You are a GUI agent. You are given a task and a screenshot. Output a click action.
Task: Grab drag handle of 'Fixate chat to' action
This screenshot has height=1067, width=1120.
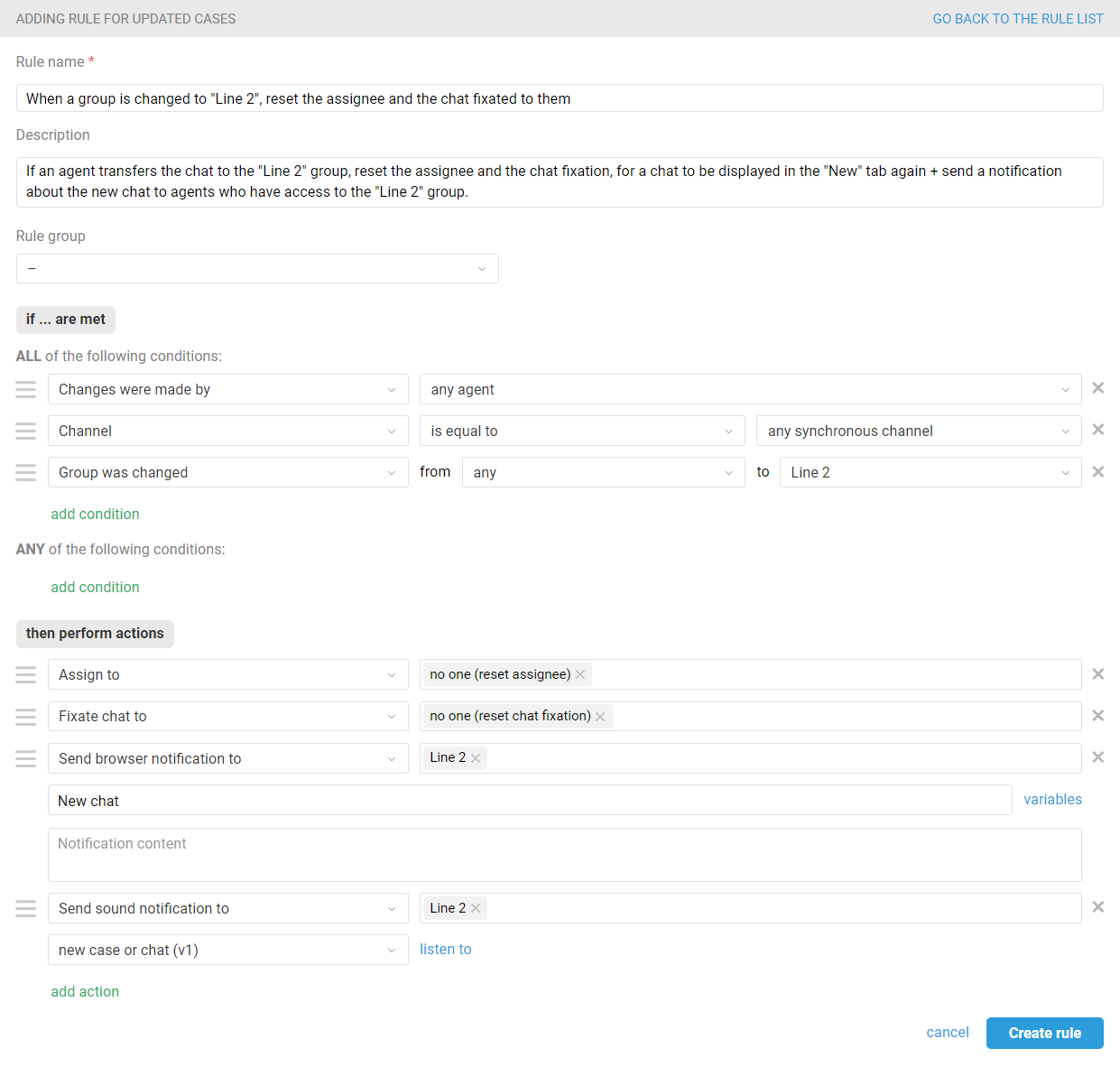[26, 717]
